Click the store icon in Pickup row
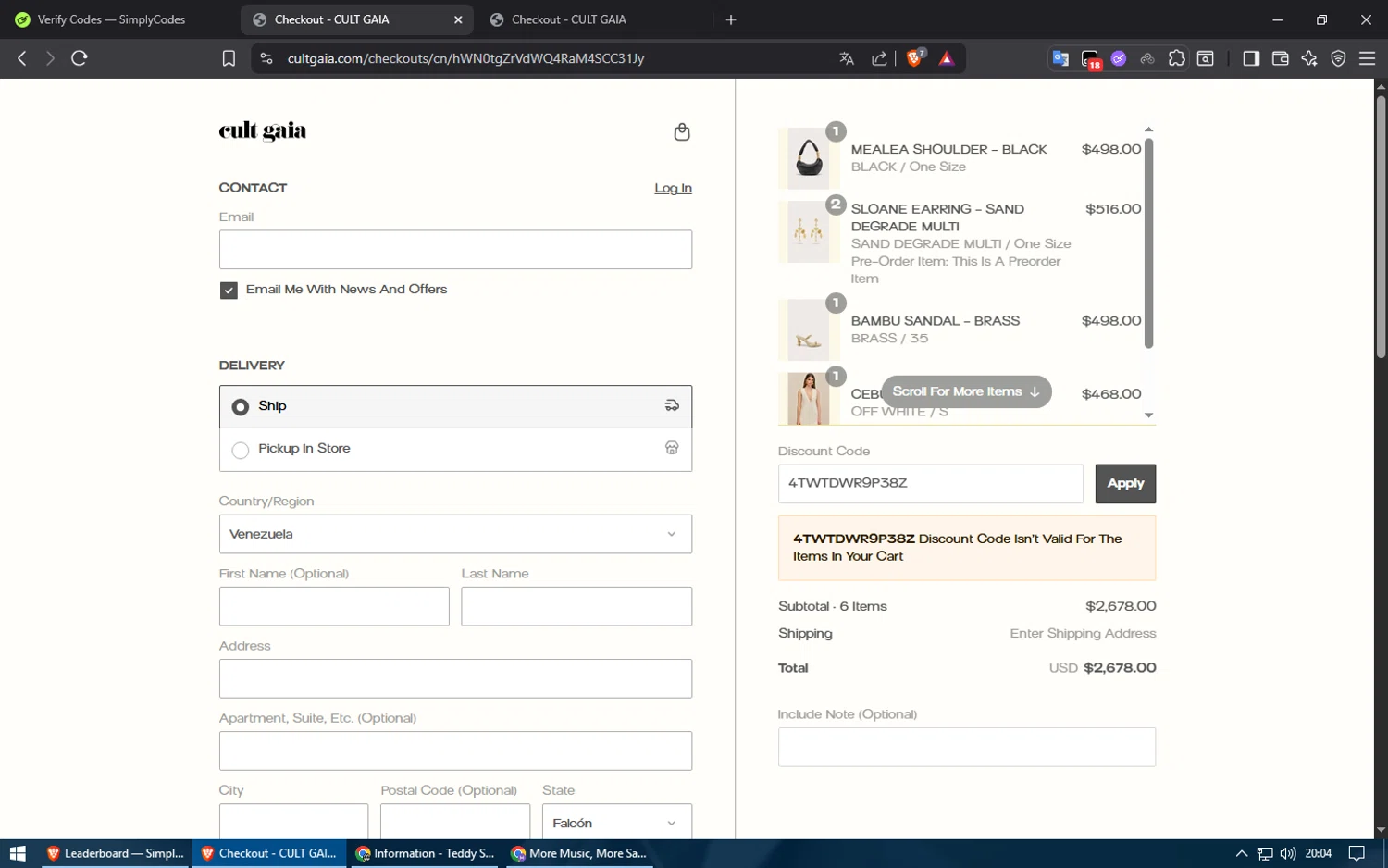 tap(672, 448)
